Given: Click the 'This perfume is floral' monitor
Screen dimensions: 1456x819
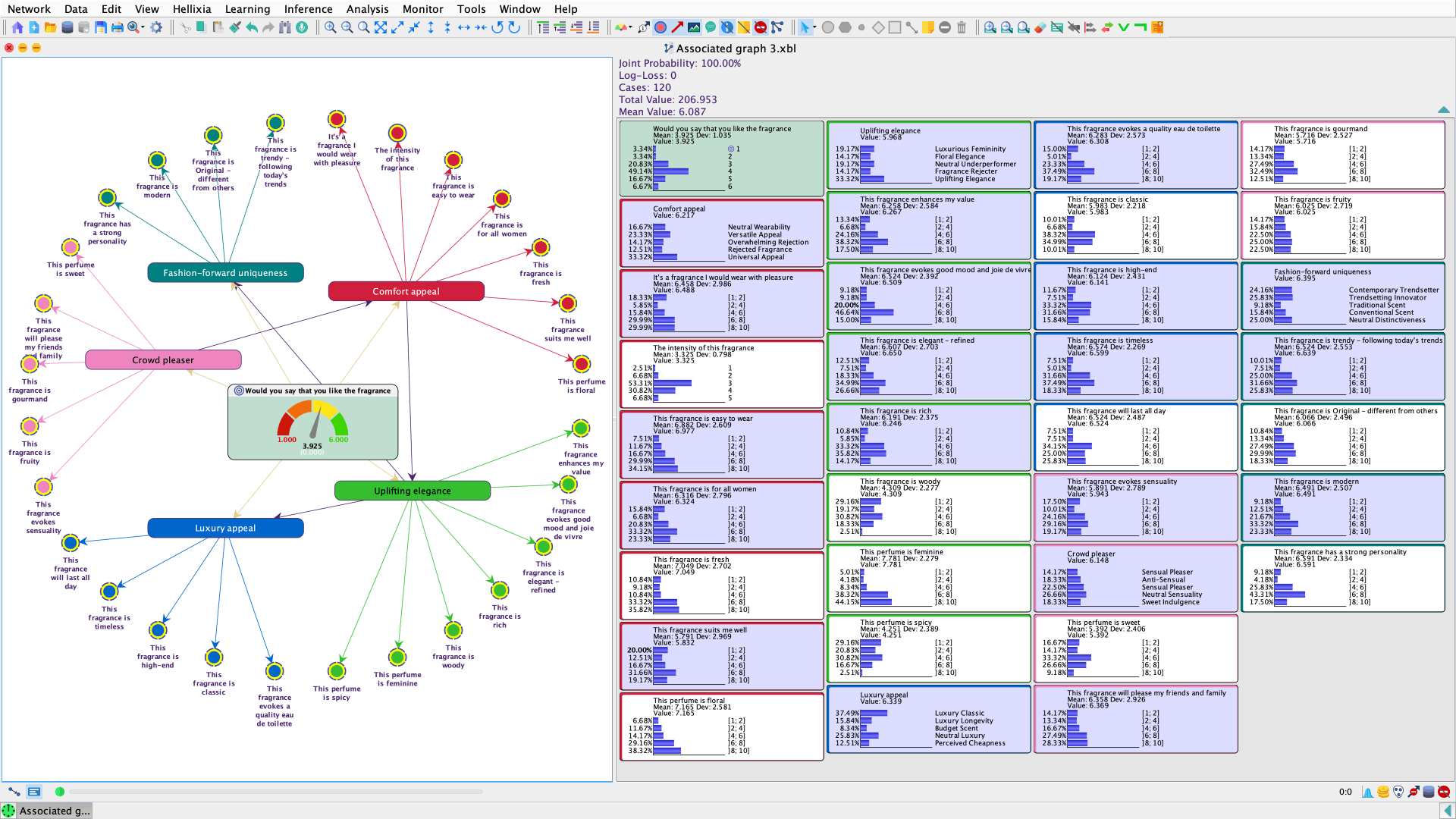Looking at the screenshot, I should coord(721,726).
